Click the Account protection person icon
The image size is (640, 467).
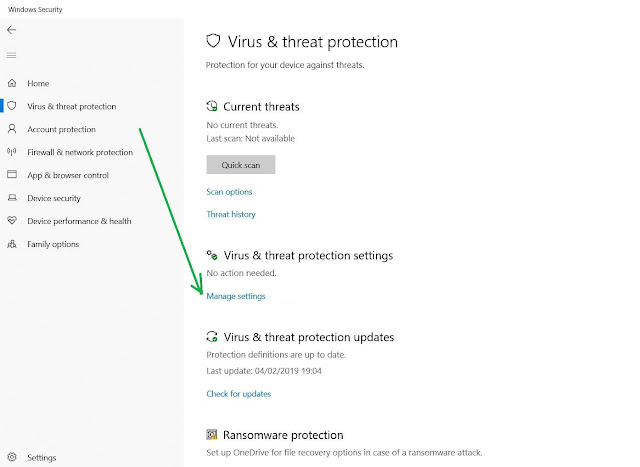12,129
